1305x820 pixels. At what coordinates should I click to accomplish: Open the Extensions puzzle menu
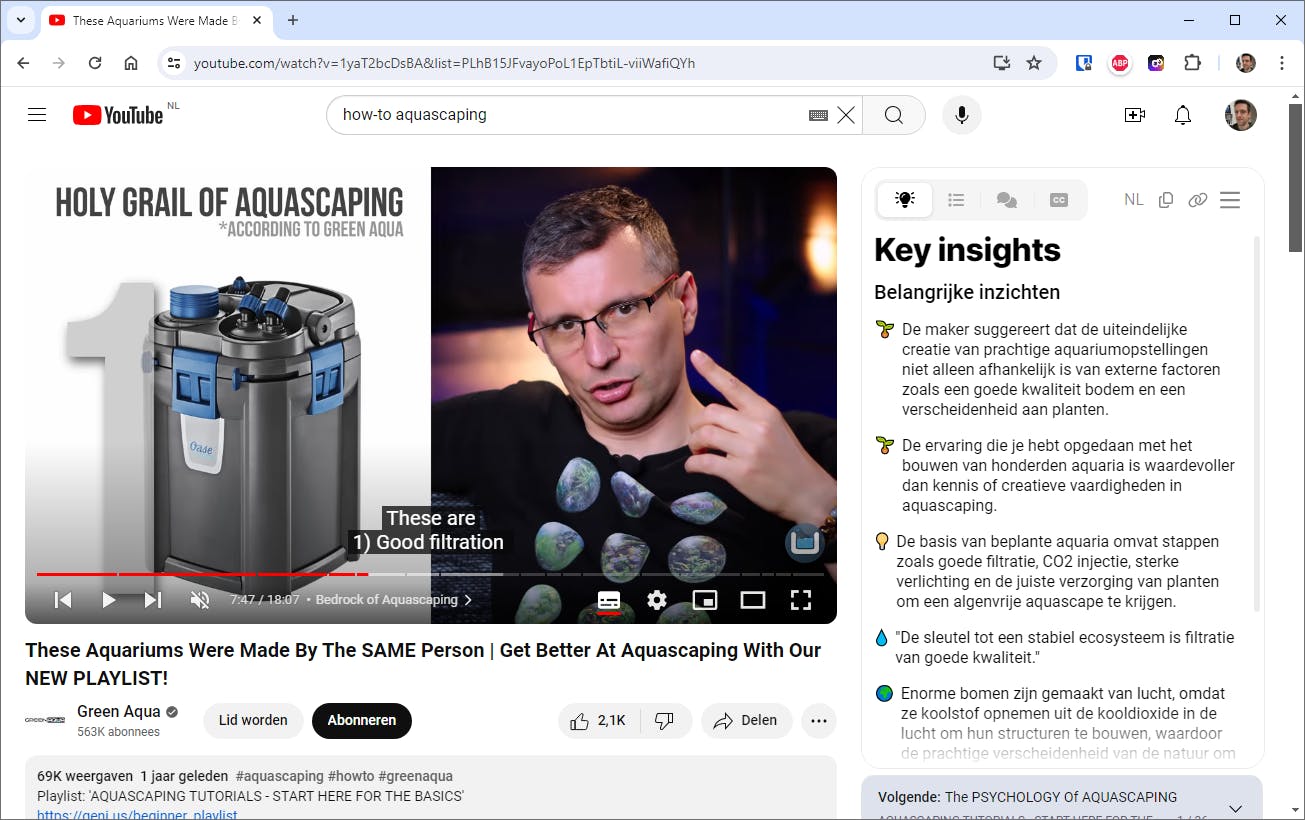tap(1192, 63)
